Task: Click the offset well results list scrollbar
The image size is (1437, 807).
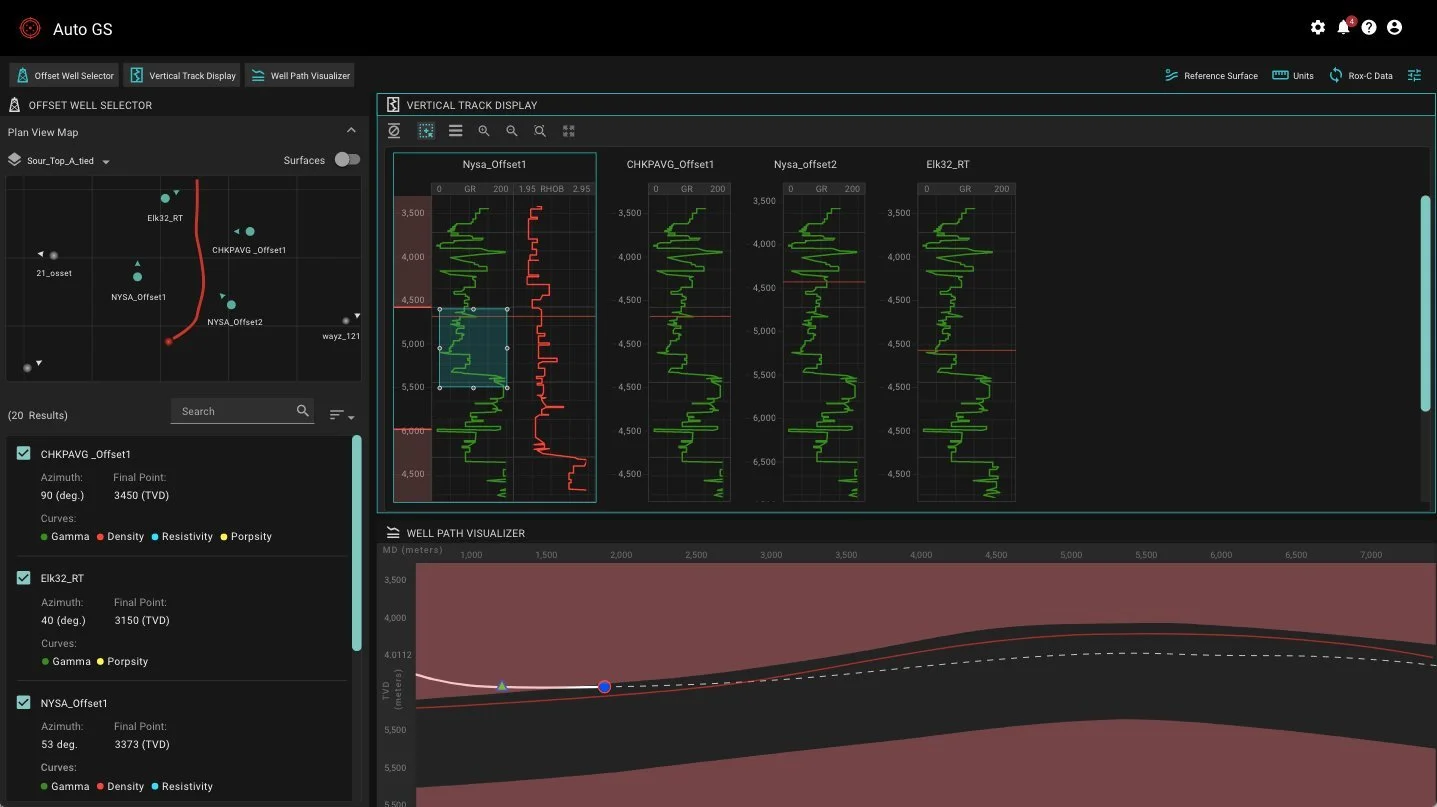Action: (x=356, y=543)
